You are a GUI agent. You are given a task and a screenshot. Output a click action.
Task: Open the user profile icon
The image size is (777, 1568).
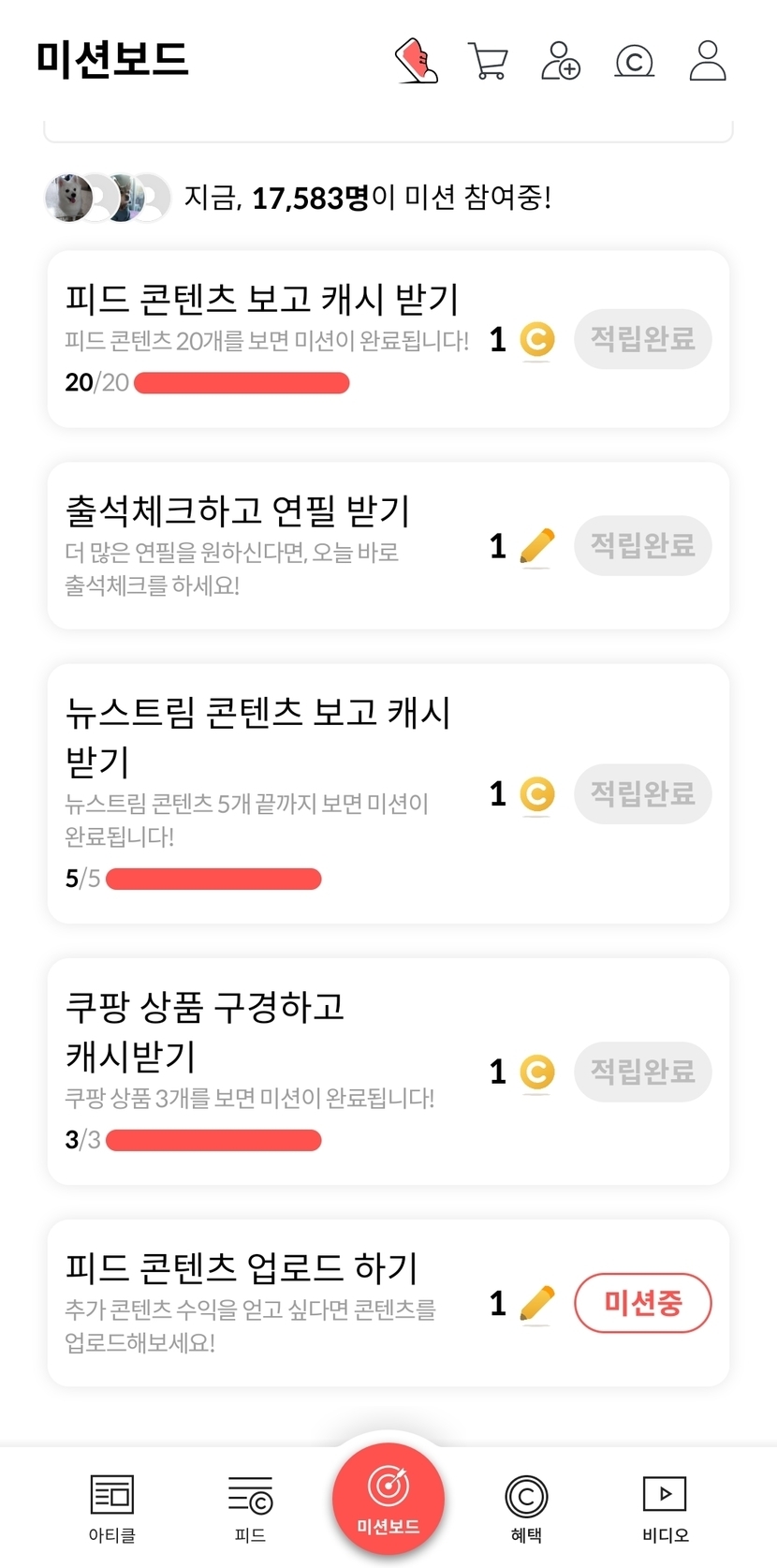coord(708,61)
